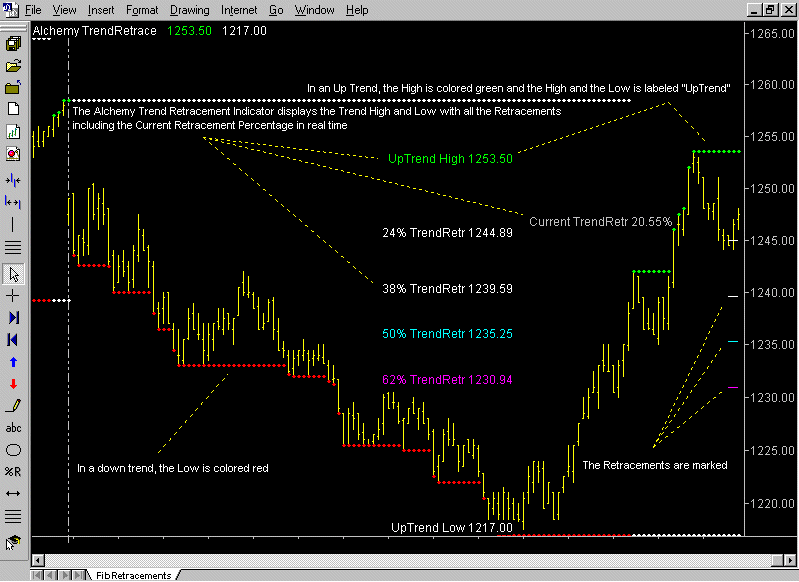799x582 pixels.
Task: Click the red ball document icon
Action: (13, 153)
